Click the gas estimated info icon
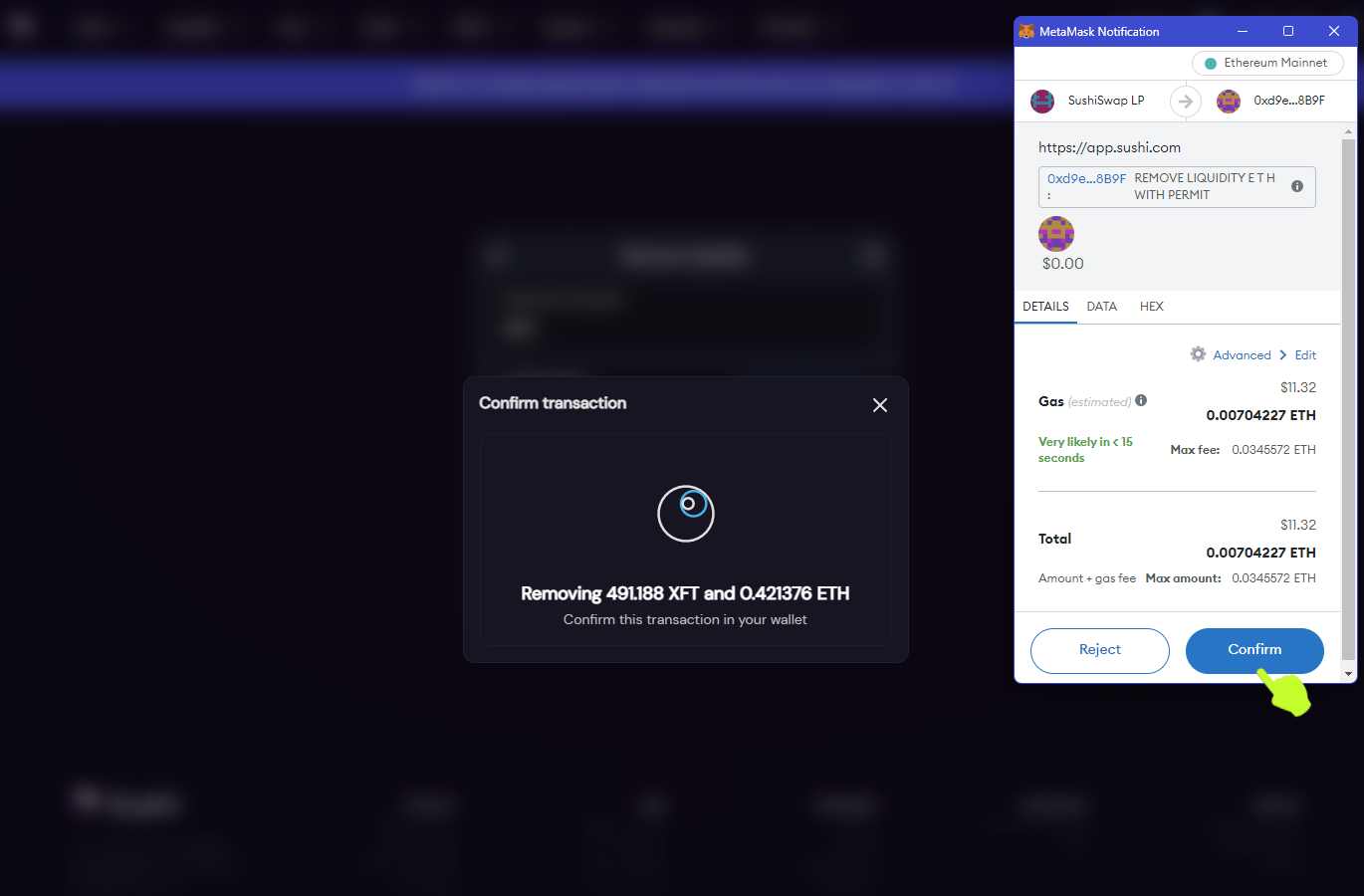Image resolution: width=1364 pixels, height=896 pixels. click(1141, 400)
